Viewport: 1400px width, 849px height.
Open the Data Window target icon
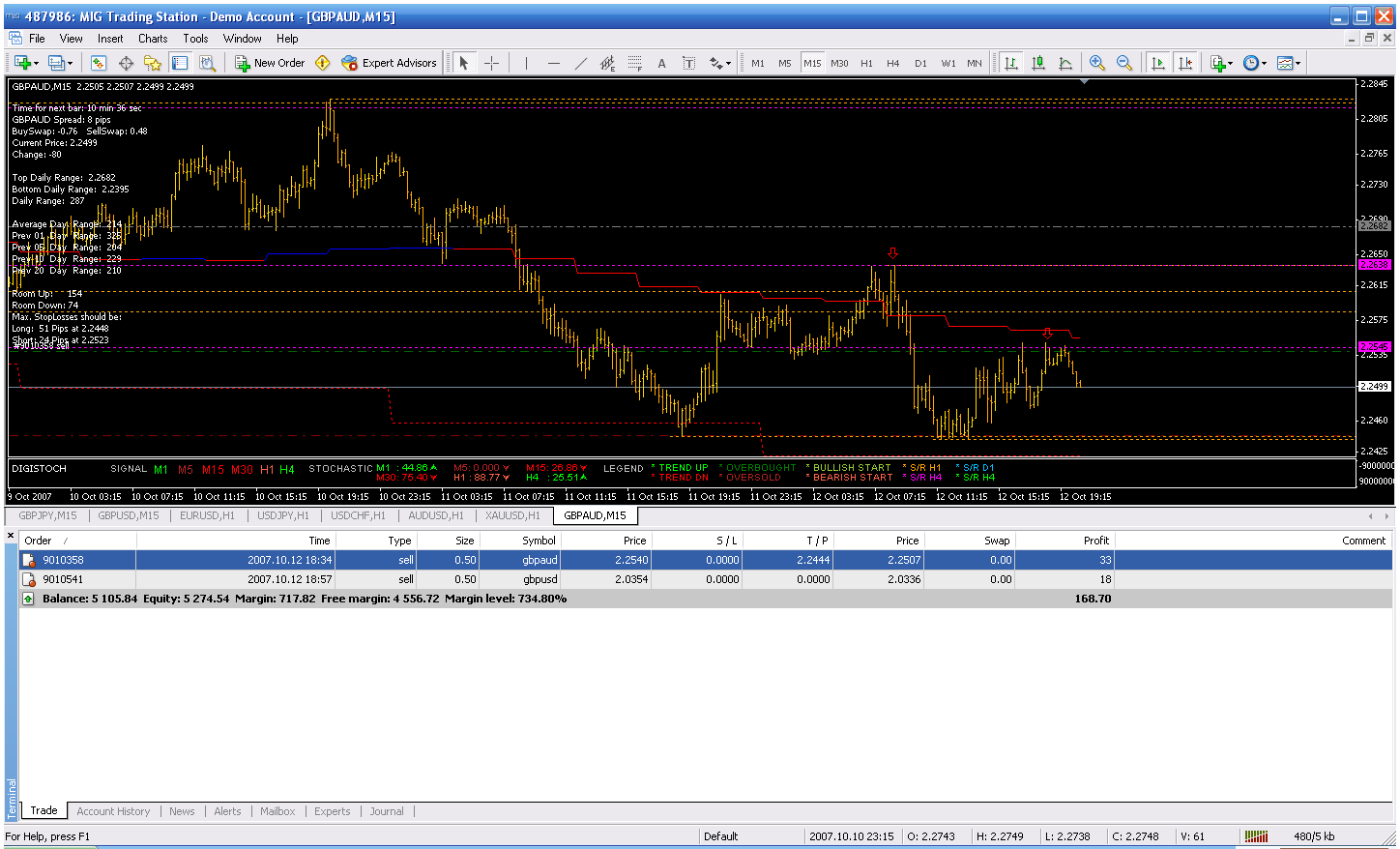pos(126,63)
